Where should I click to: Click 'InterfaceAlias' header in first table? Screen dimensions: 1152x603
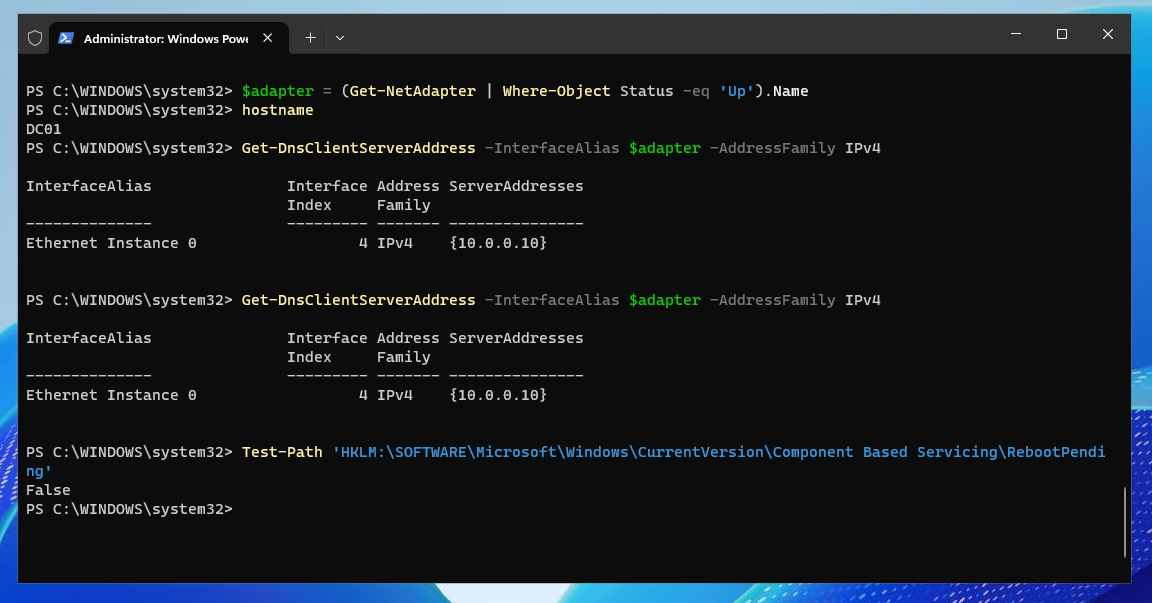(x=89, y=187)
